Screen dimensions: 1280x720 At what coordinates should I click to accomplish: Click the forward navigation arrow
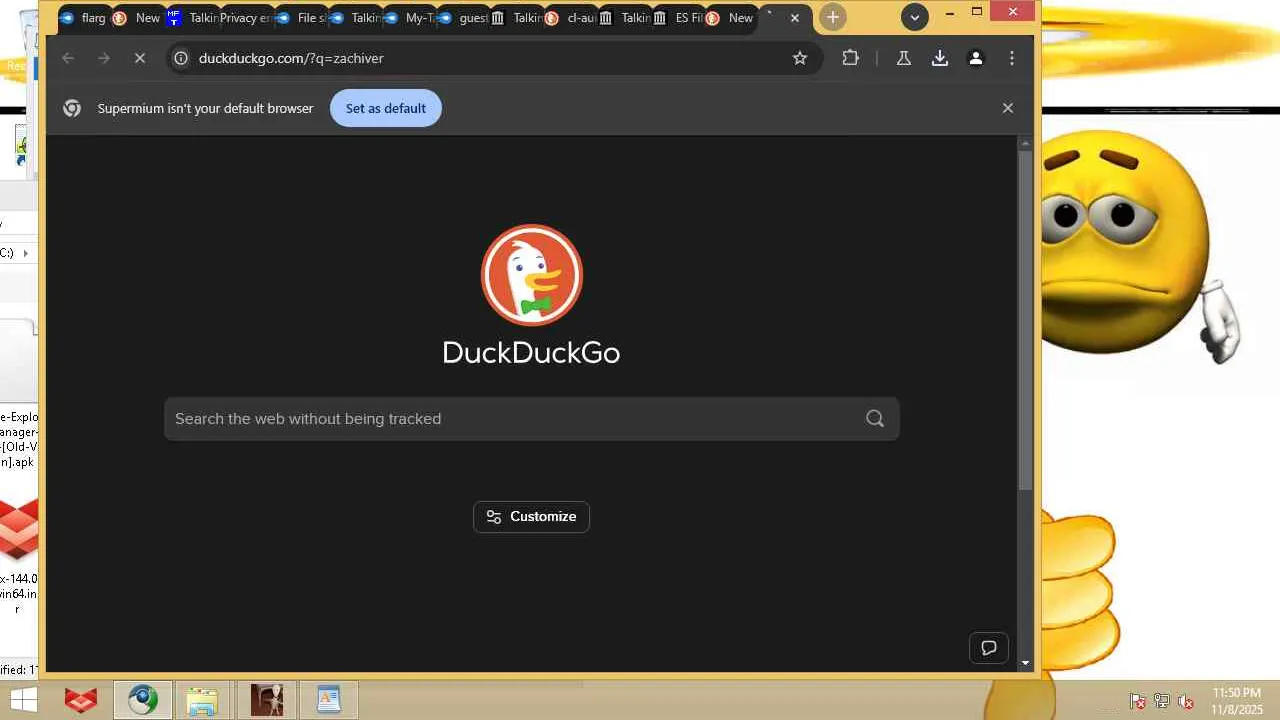coord(104,58)
